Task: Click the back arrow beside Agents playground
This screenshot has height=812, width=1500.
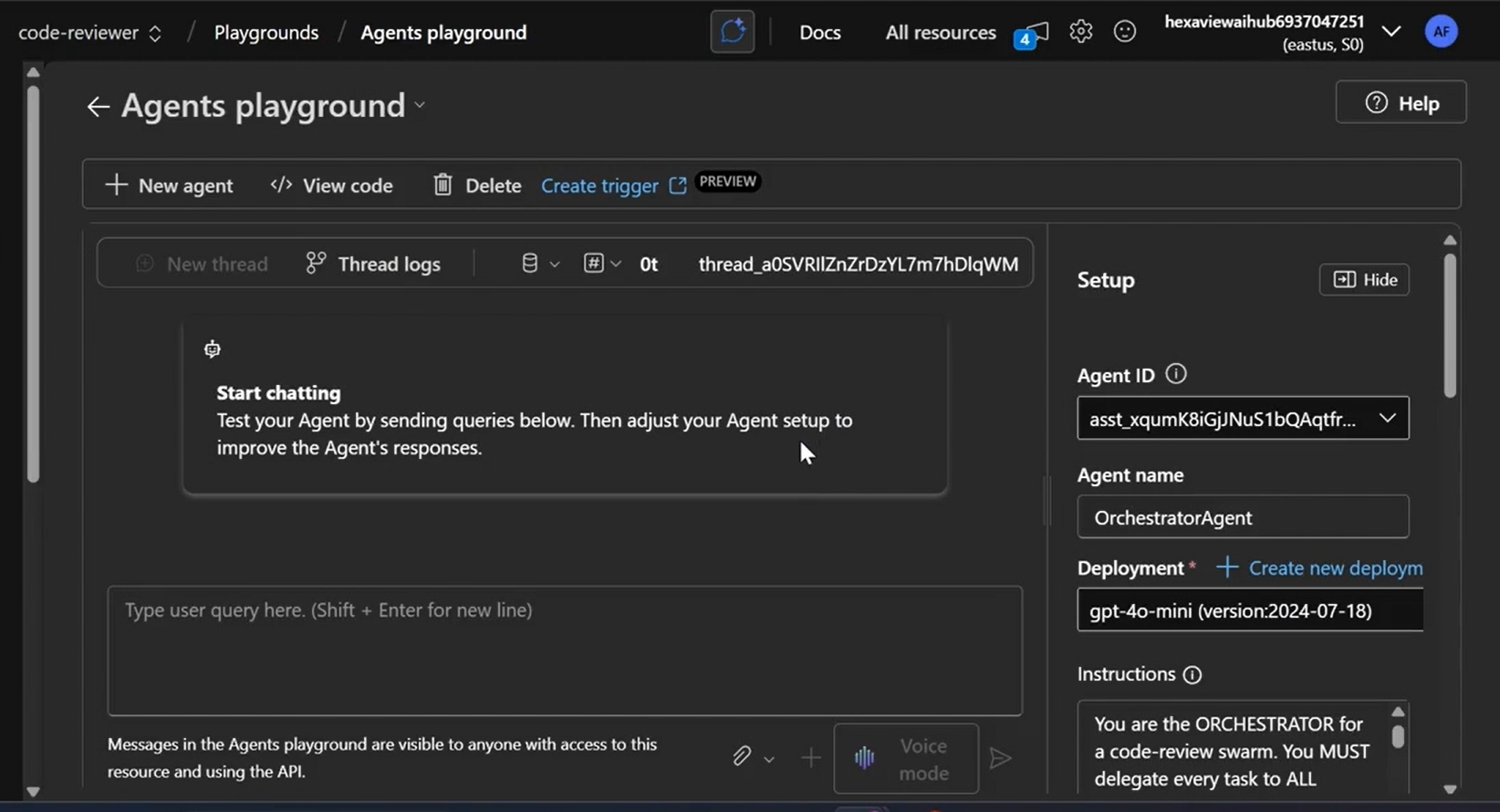Action: click(x=98, y=107)
